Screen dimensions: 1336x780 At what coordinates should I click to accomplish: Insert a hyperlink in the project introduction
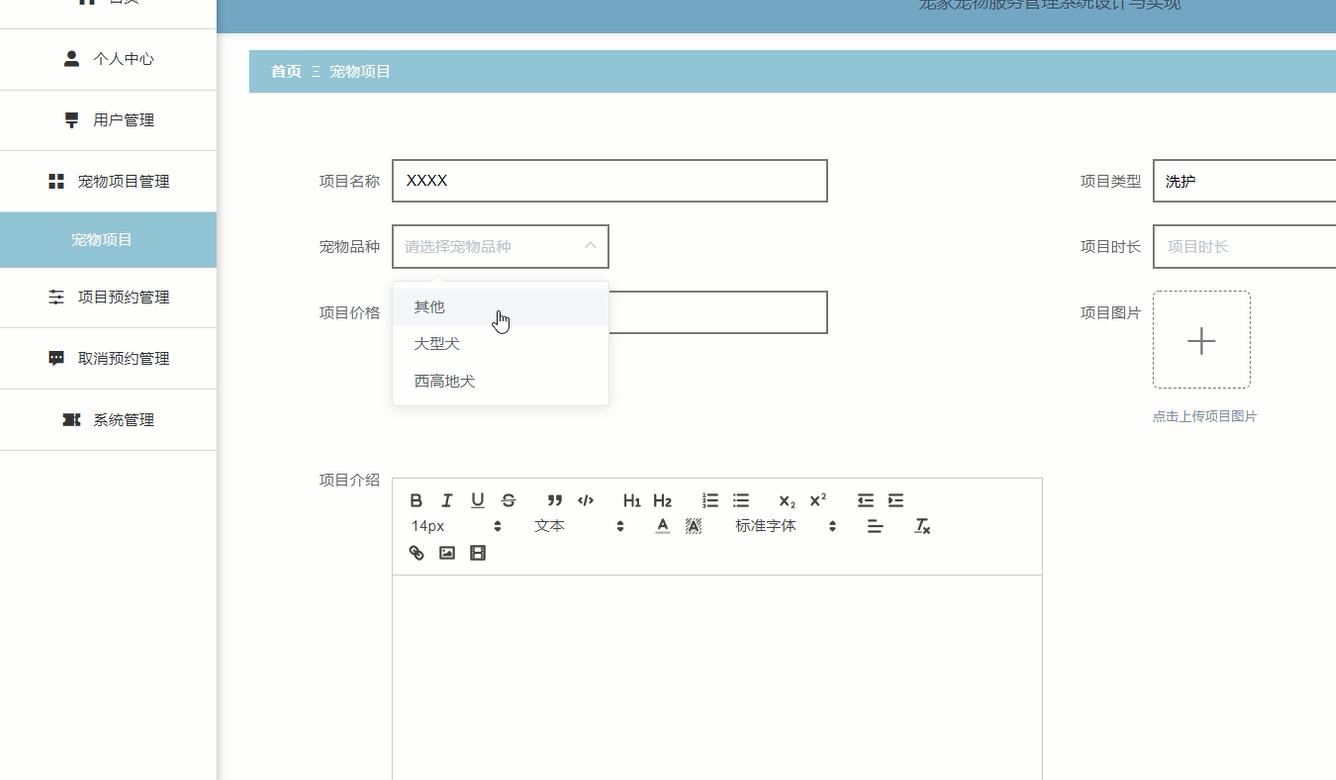[416, 552]
